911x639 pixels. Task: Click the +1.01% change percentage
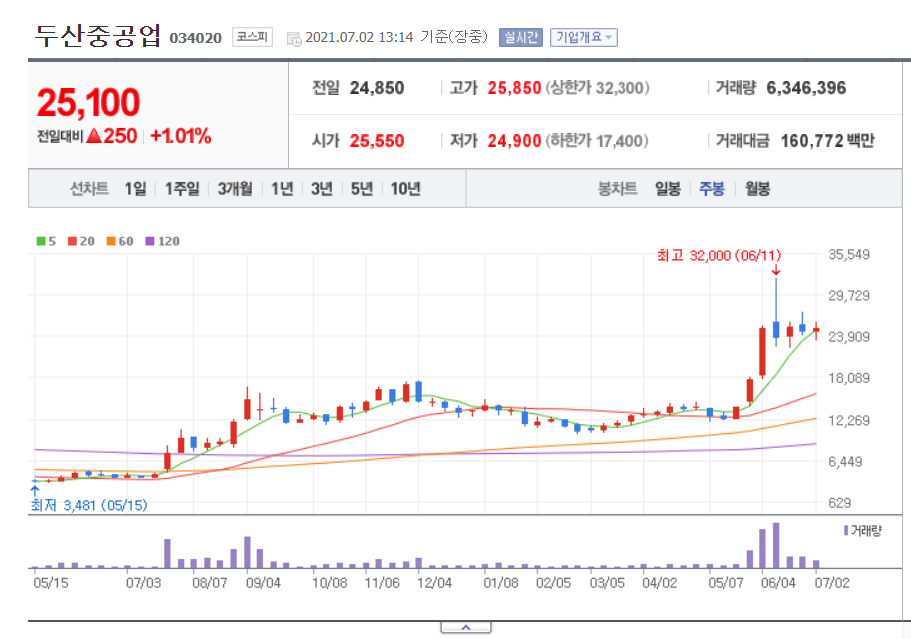(x=181, y=136)
